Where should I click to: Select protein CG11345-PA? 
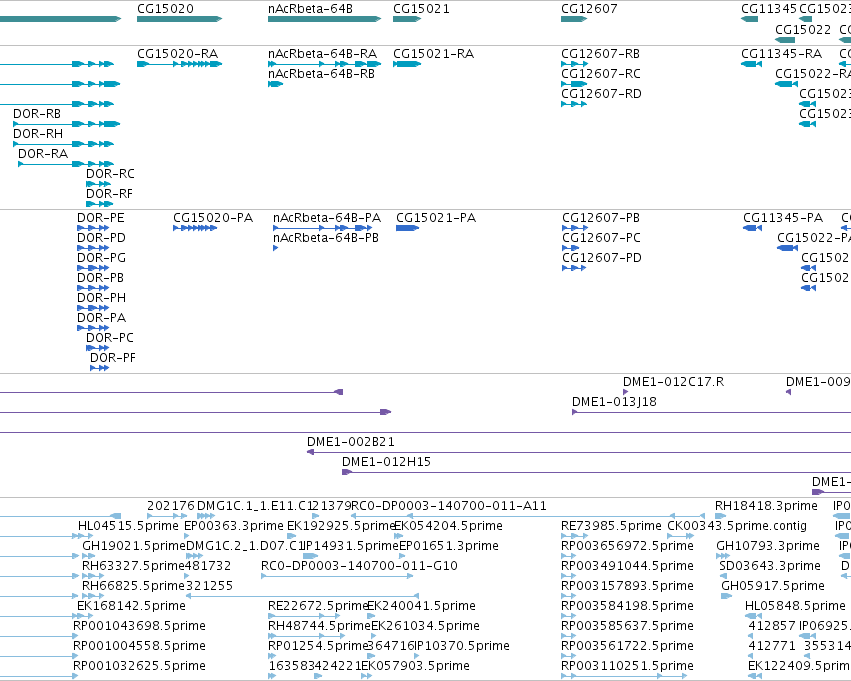(783, 218)
